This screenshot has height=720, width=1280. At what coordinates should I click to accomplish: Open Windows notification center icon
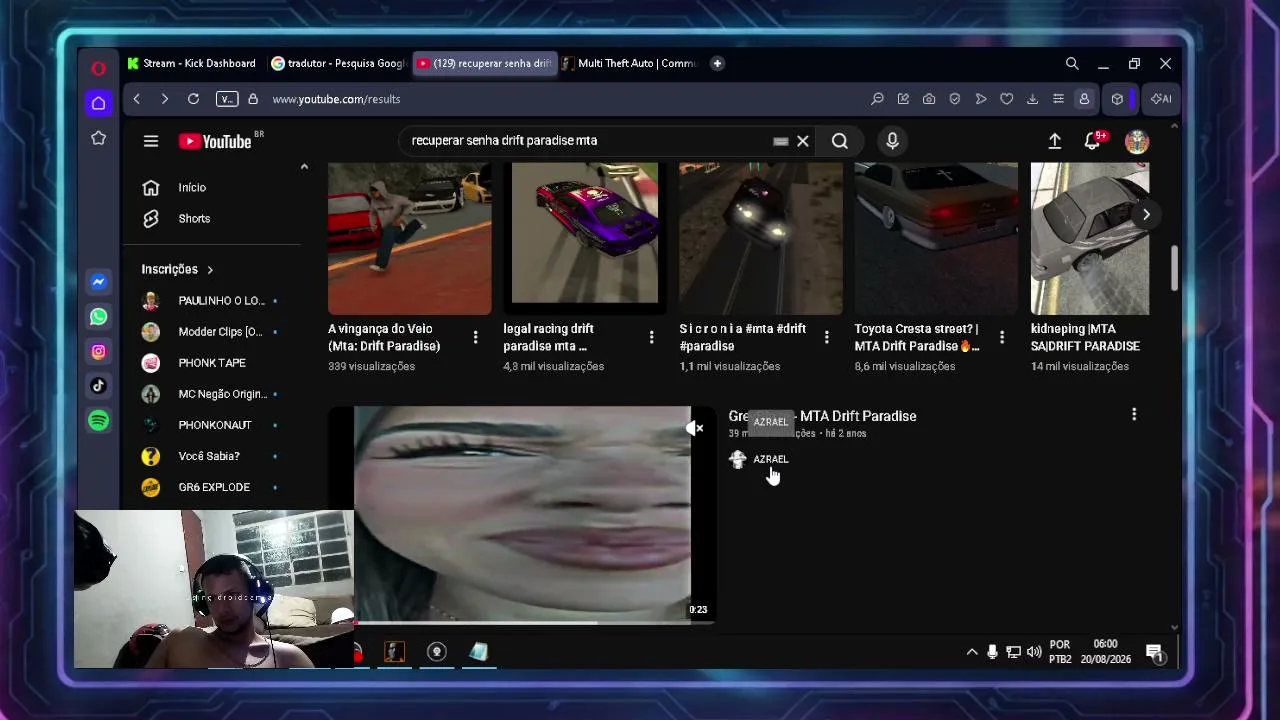(x=1154, y=653)
